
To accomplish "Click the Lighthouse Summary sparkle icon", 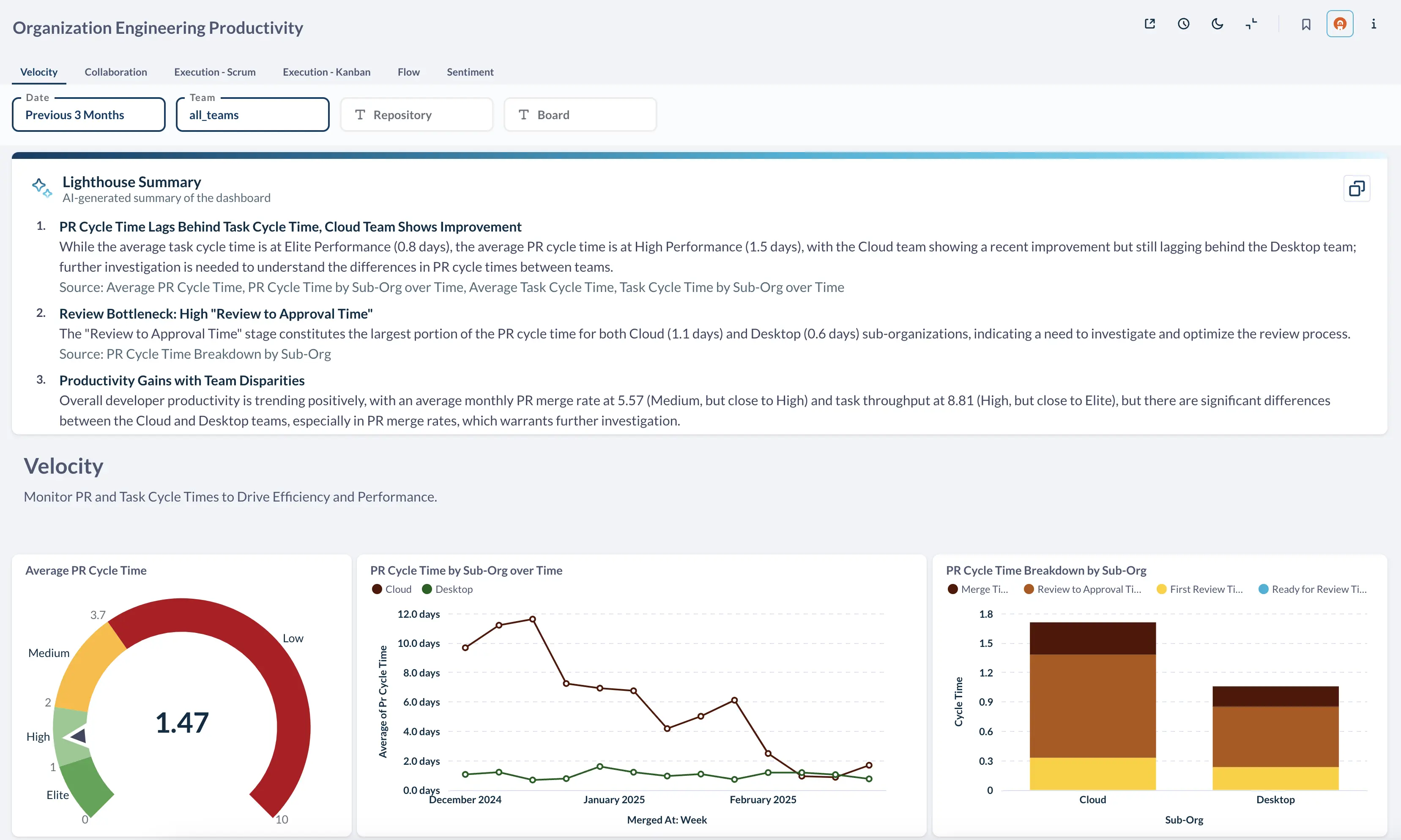I will [41, 187].
